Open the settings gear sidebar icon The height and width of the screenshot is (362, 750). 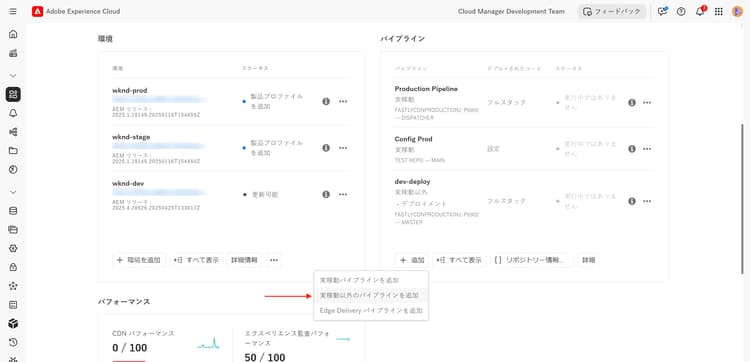13,248
